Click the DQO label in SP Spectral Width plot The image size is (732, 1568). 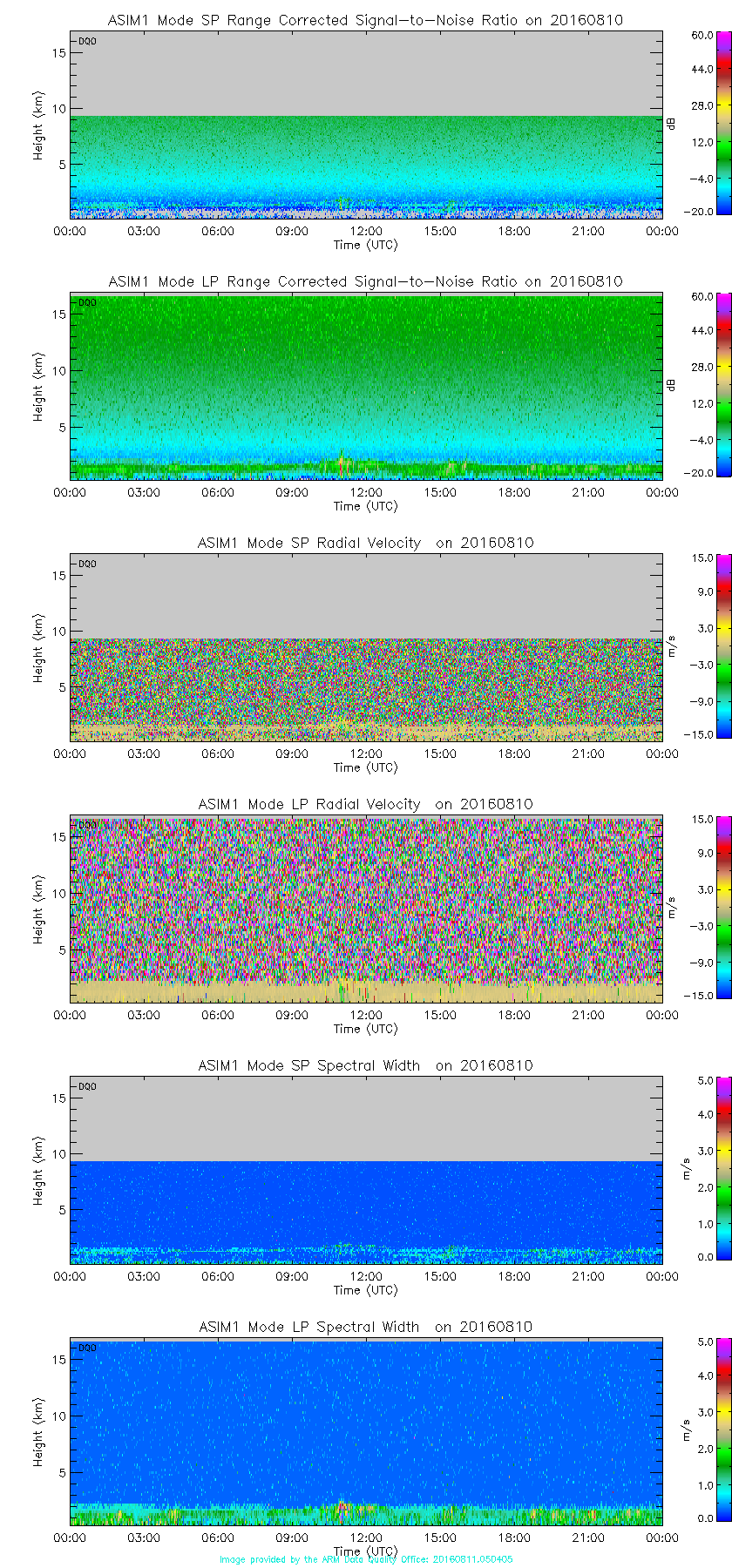pos(87,1086)
